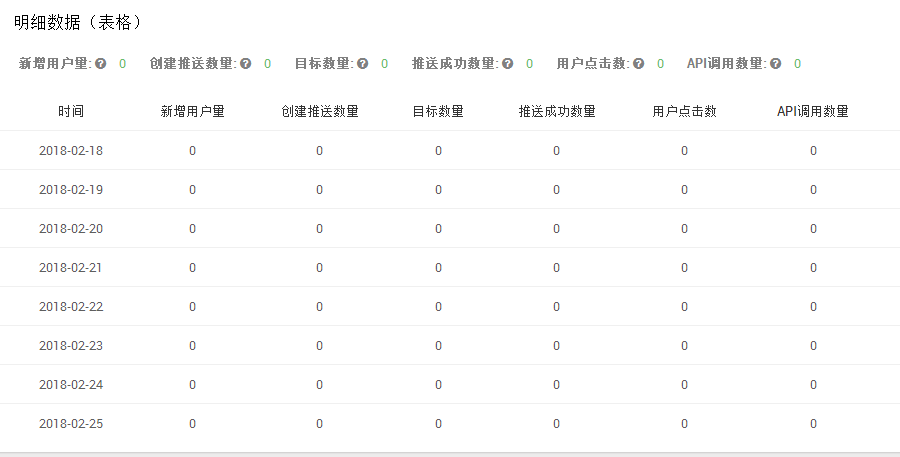Click the 推送成功数量 column header
The height and width of the screenshot is (457, 900).
click(557, 111)
